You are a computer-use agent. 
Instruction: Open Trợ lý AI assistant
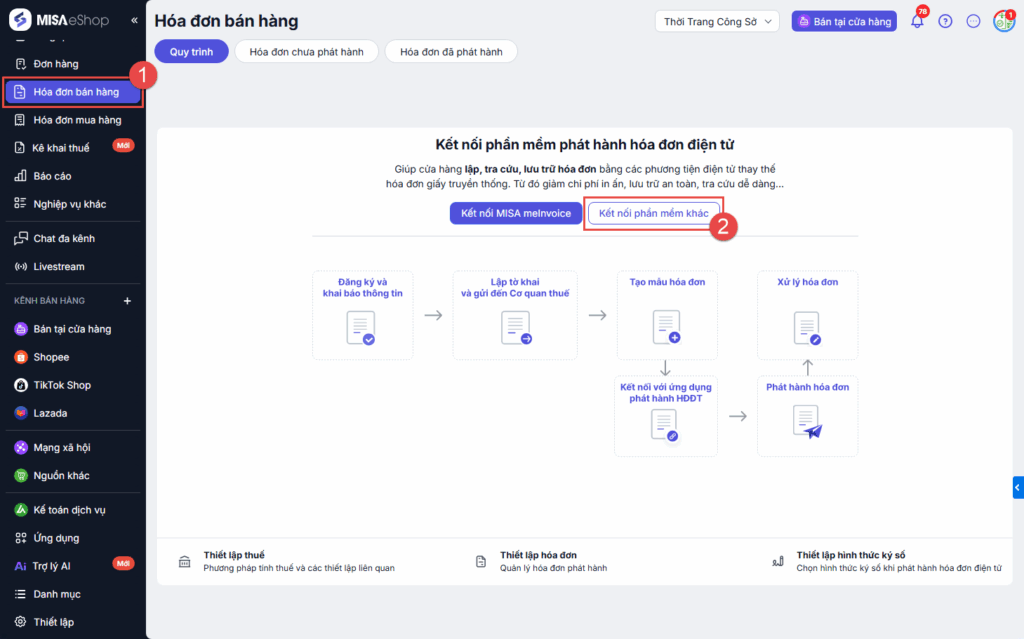click(52, 566)
